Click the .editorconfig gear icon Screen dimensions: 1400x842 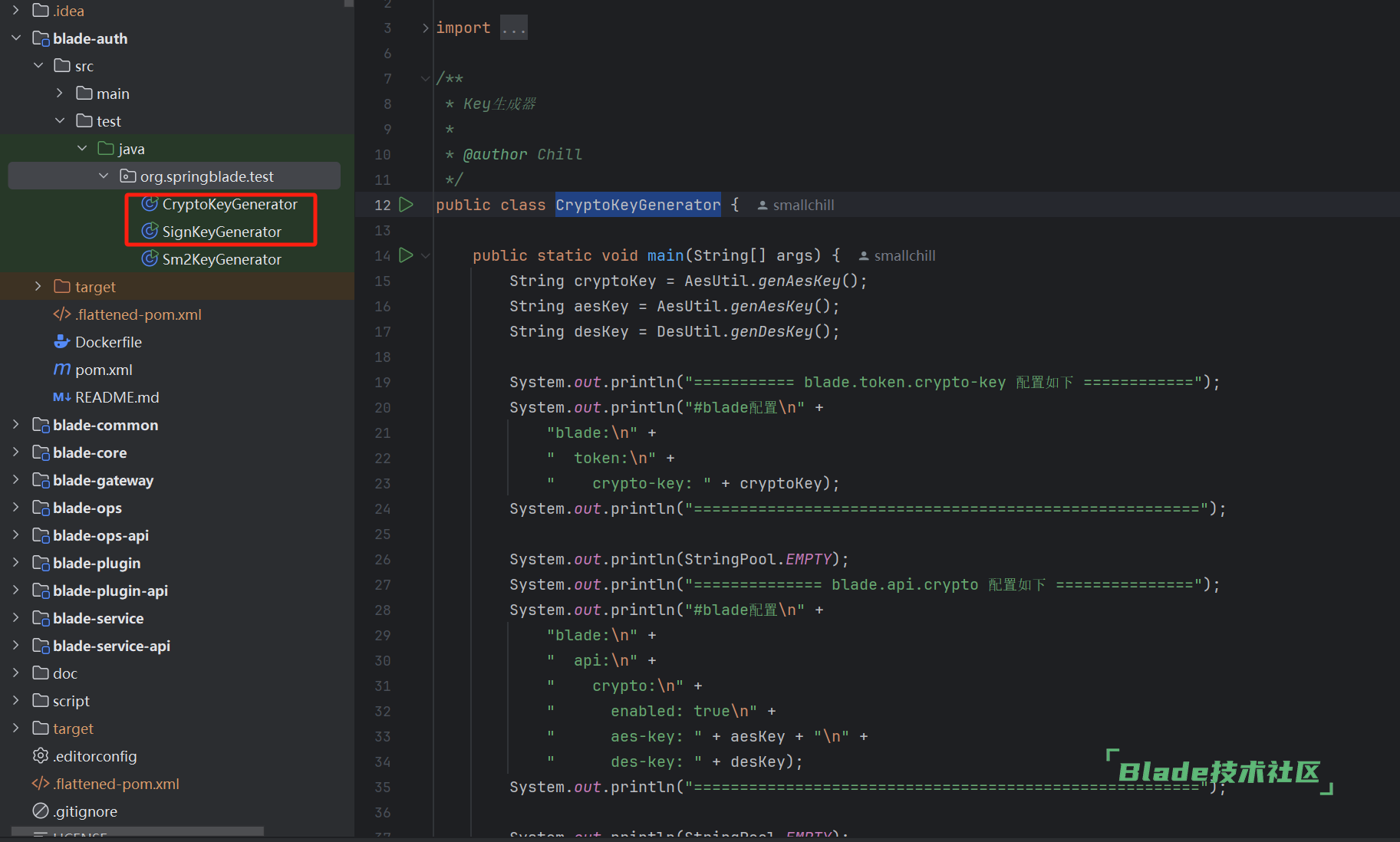tap(41, 756)
